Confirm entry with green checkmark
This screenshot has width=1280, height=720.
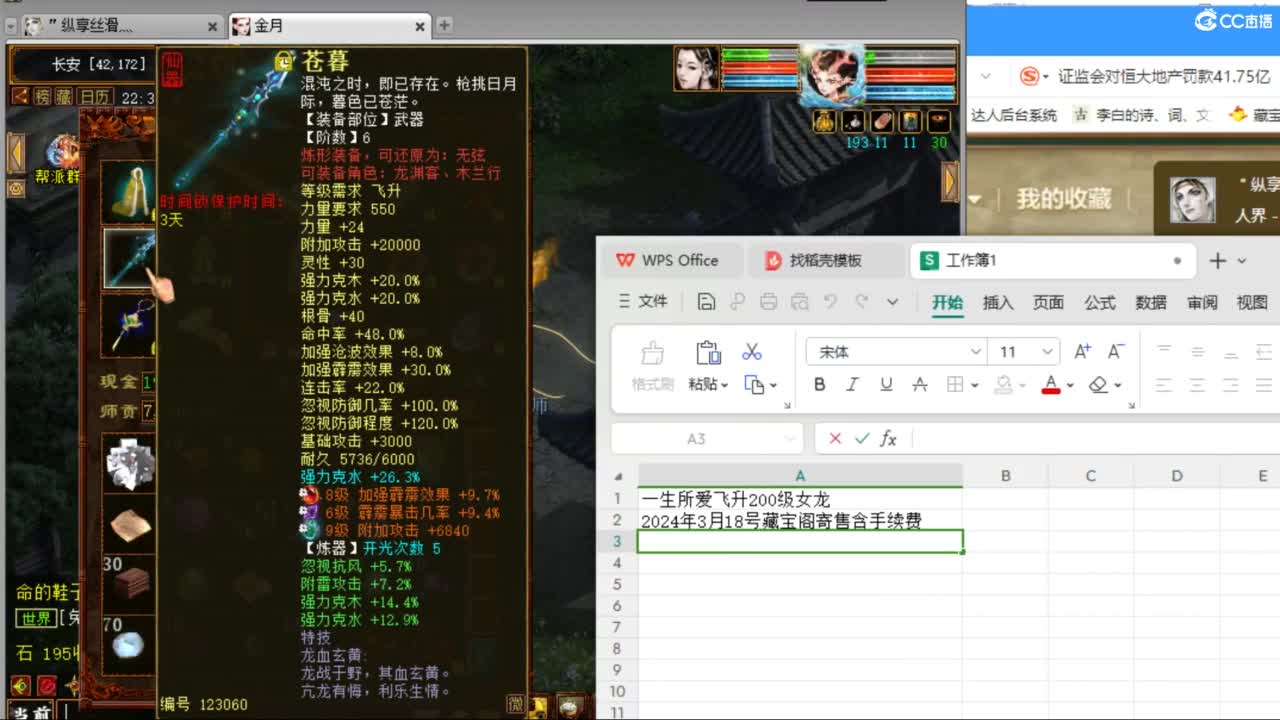pos(862,439)
